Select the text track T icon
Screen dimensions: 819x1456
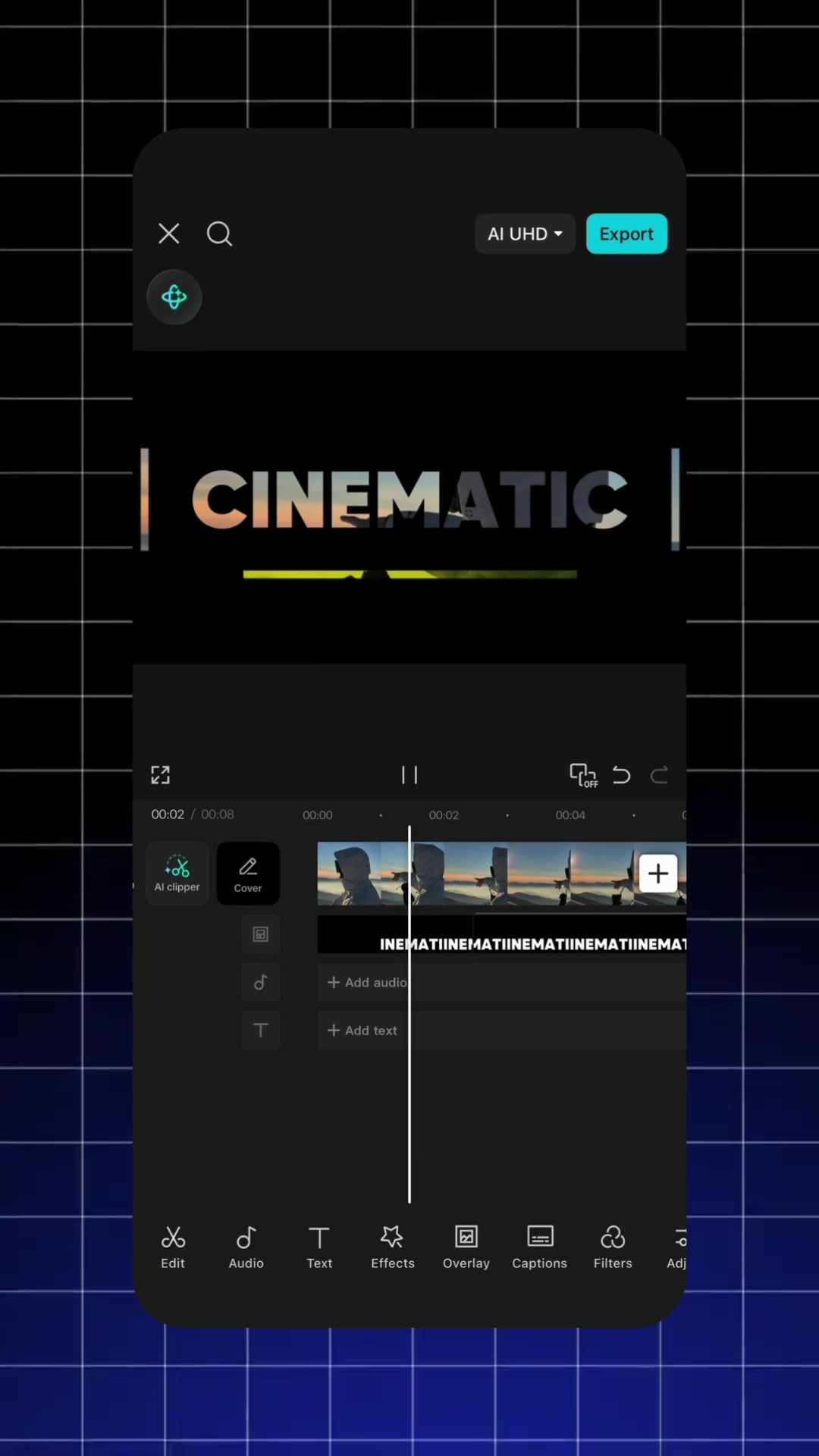click(x=261, y=1030)
